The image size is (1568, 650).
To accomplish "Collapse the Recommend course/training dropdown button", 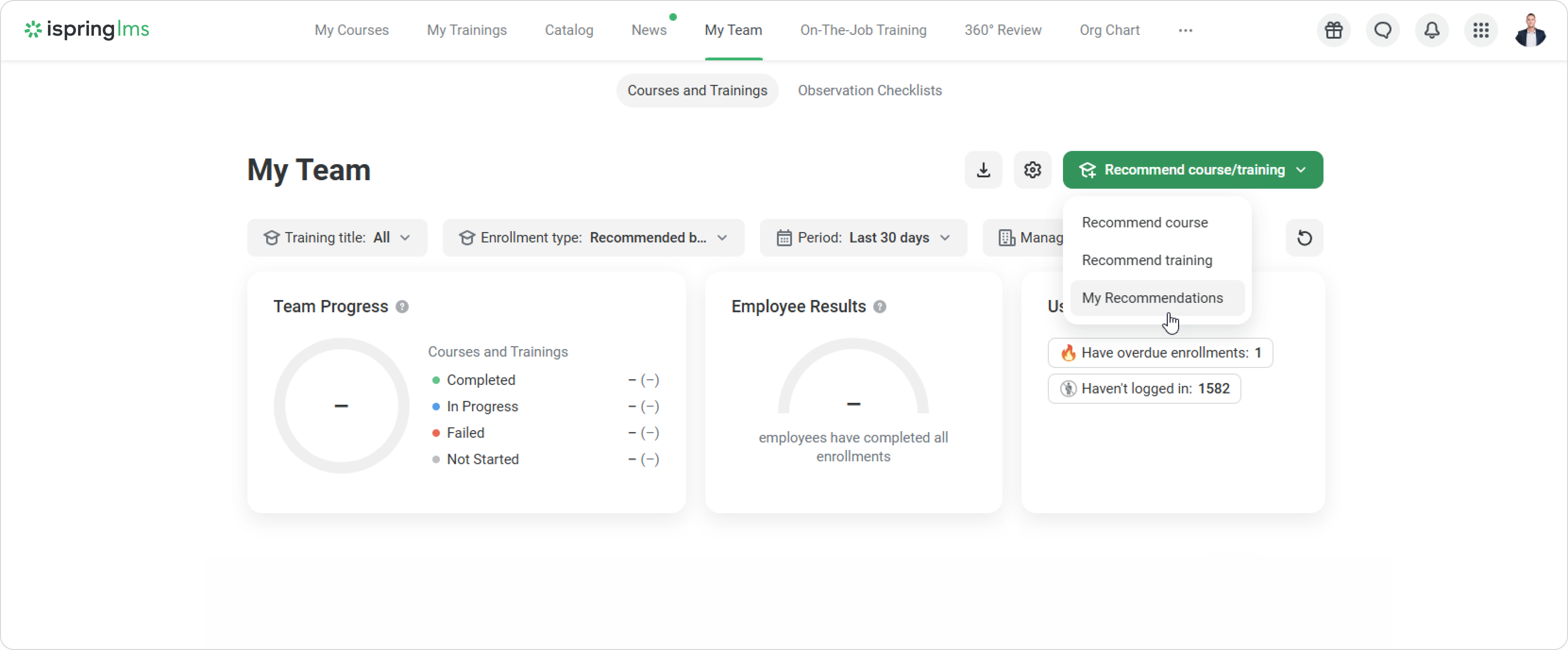I will (x=1193, y=170).
